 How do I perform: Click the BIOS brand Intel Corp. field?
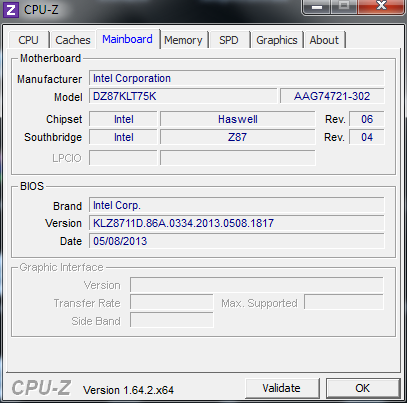click(237, 205)
